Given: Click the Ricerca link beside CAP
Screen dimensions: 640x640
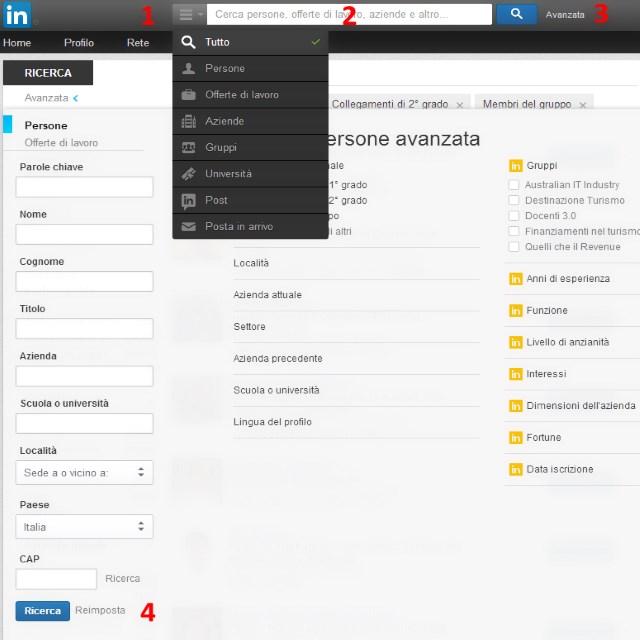Looking at the screenshot, I should (122, 578).
